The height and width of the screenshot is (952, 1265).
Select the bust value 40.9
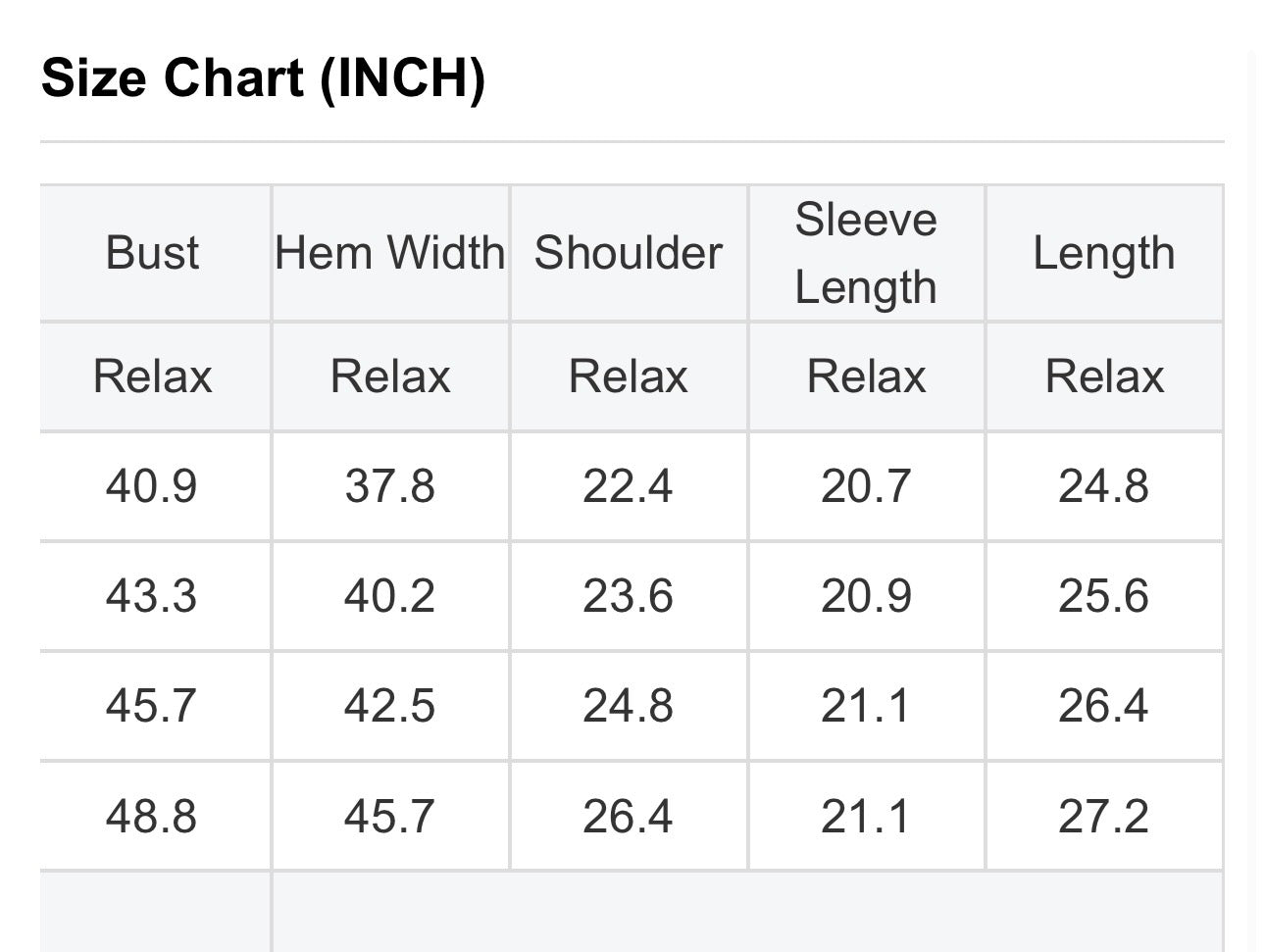click(152, 486)
